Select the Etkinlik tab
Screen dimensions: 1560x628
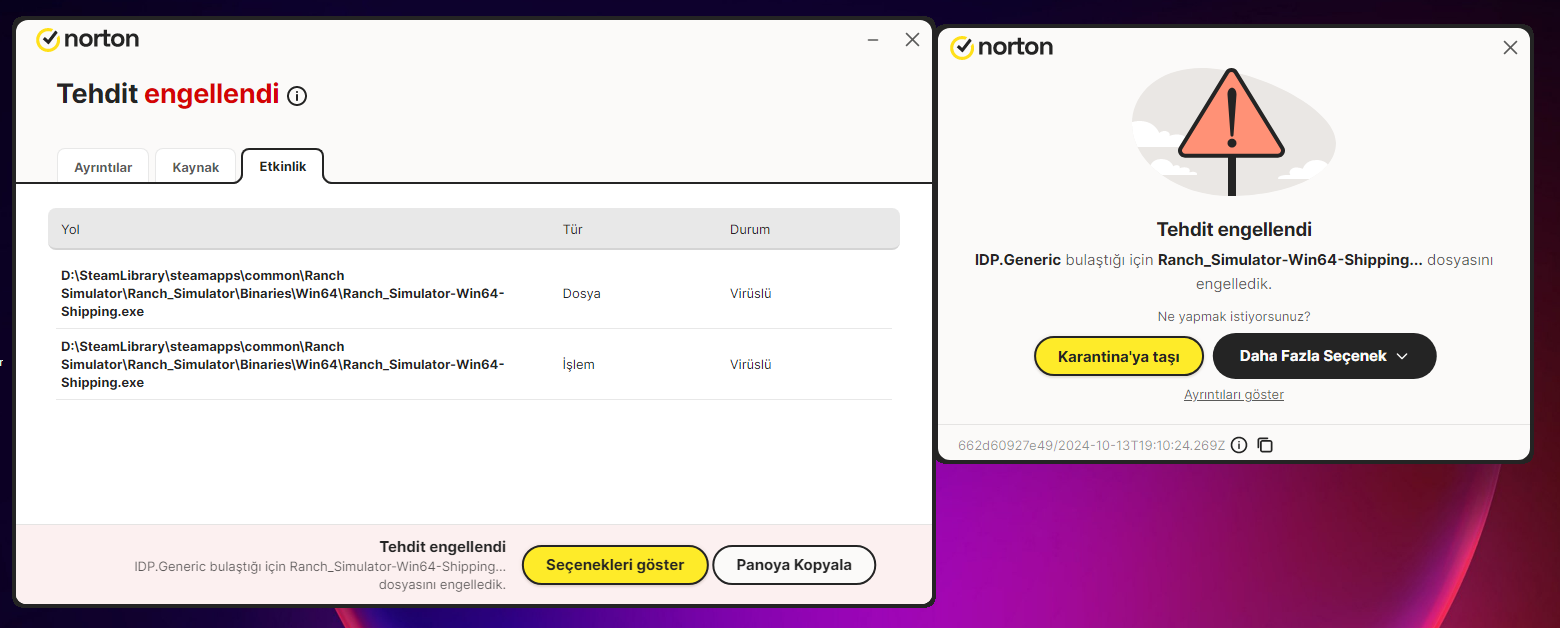283,166
